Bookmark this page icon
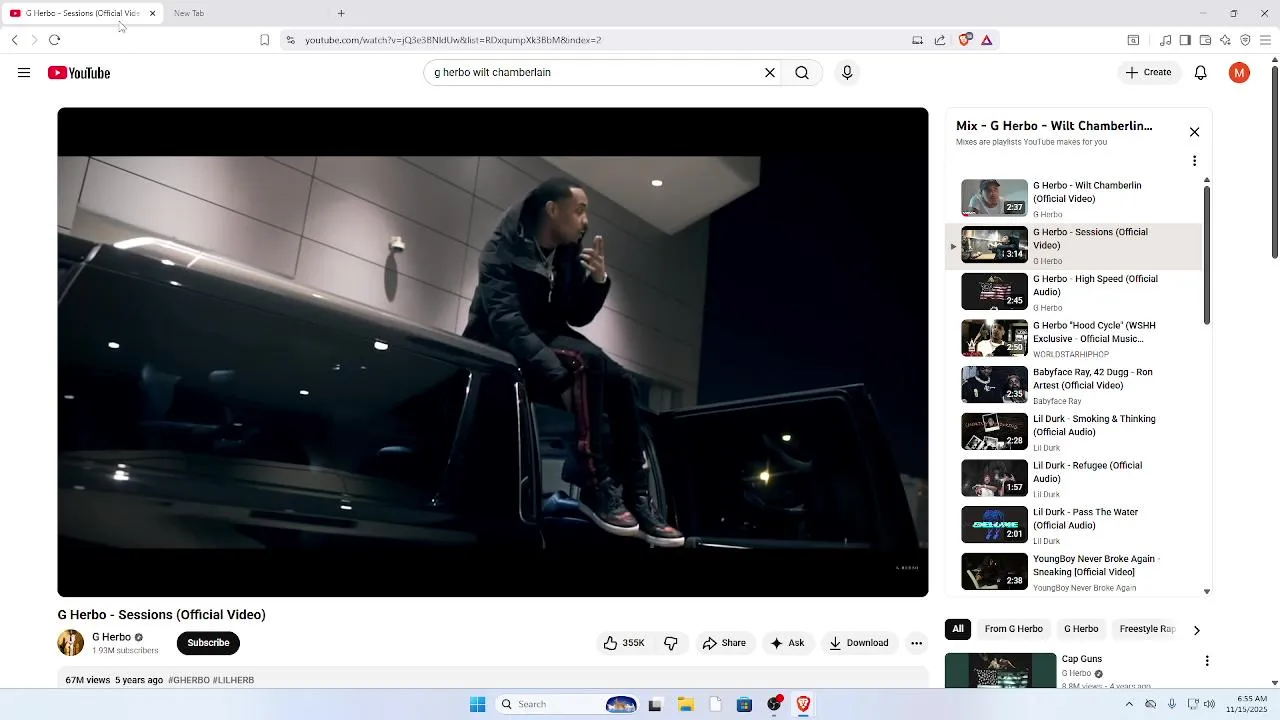 coord(264,40)
